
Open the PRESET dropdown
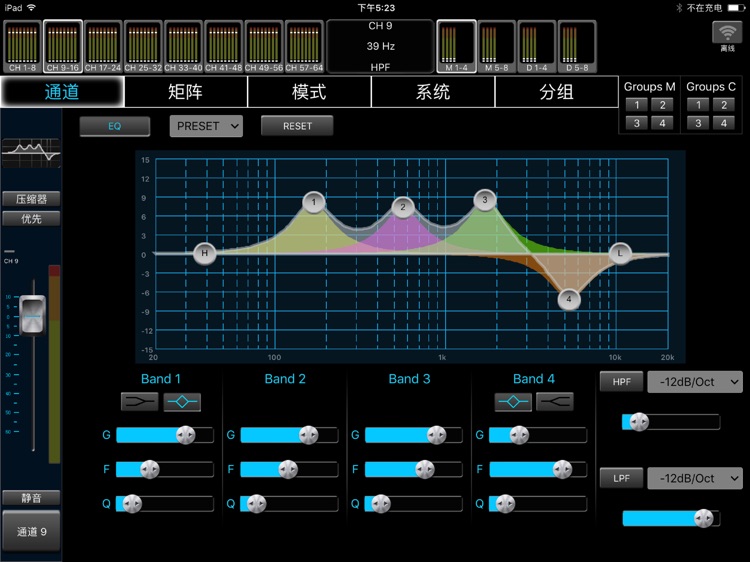click(206, 126)
